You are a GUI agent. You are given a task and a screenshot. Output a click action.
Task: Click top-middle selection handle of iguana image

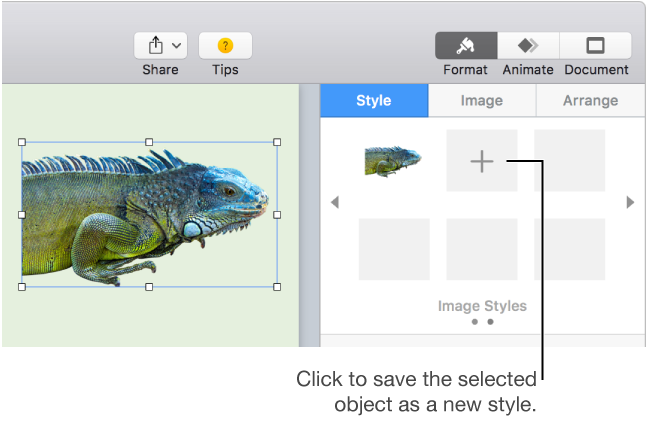[x=149, y=142]
